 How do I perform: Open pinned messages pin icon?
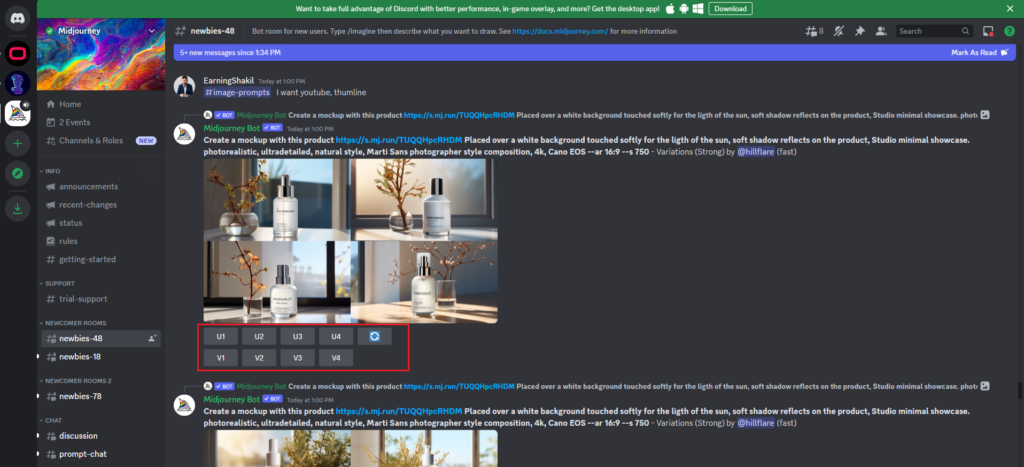click(860, 31)
